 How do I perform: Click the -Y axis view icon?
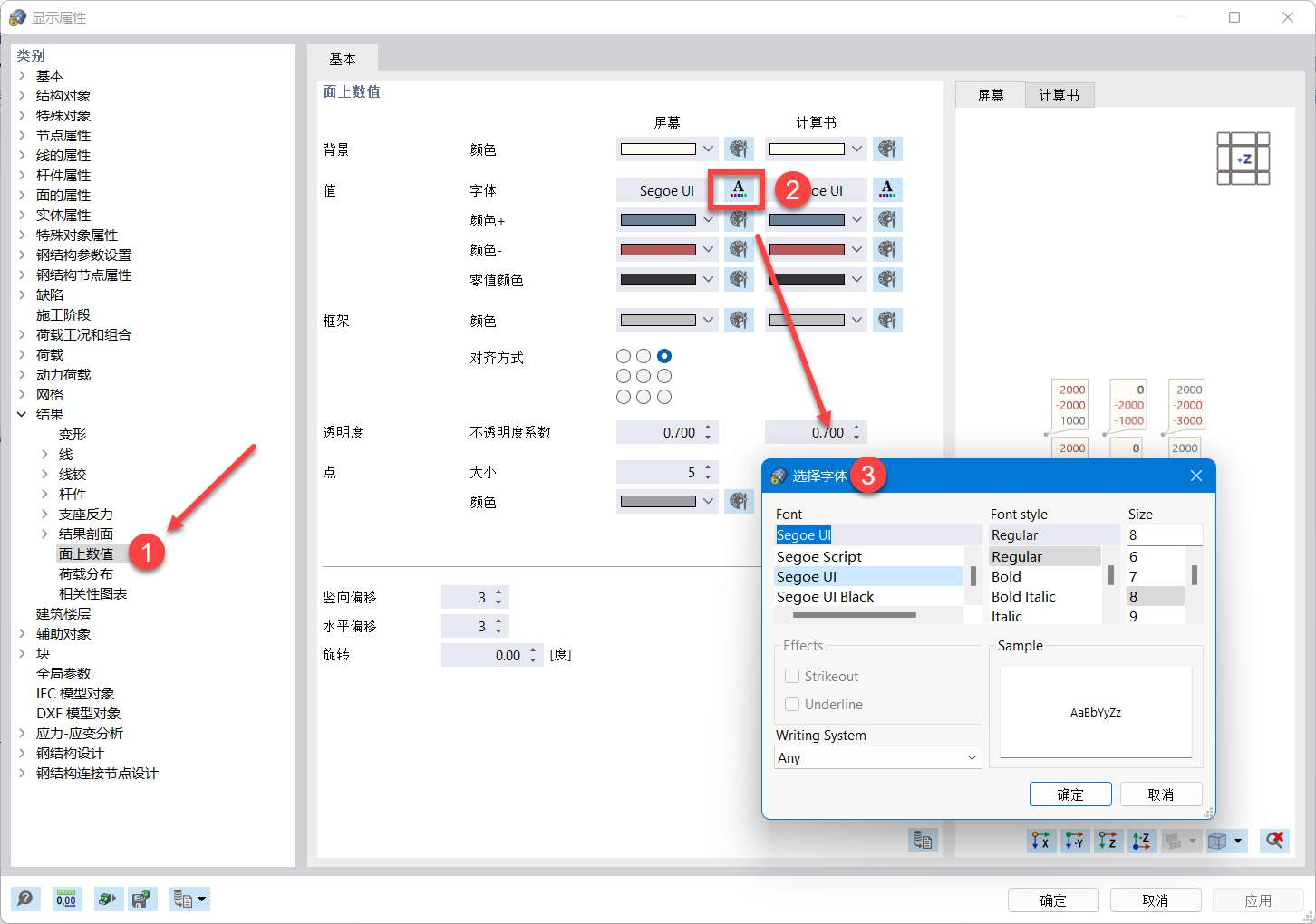pos(1075,841)
